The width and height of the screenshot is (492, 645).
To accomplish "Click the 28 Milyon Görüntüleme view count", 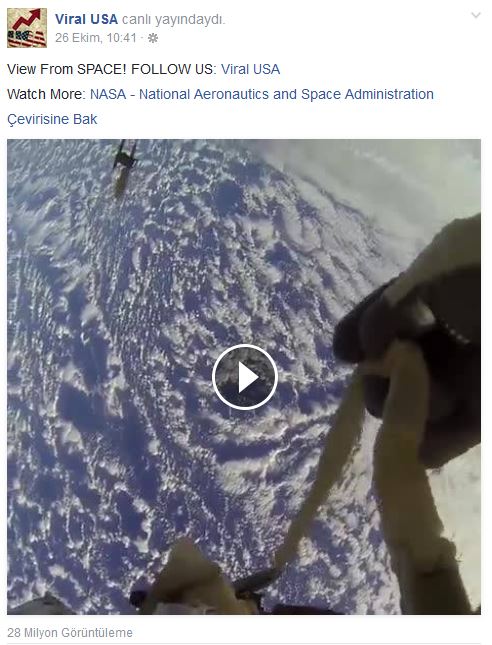I will [x=70, y=632].
